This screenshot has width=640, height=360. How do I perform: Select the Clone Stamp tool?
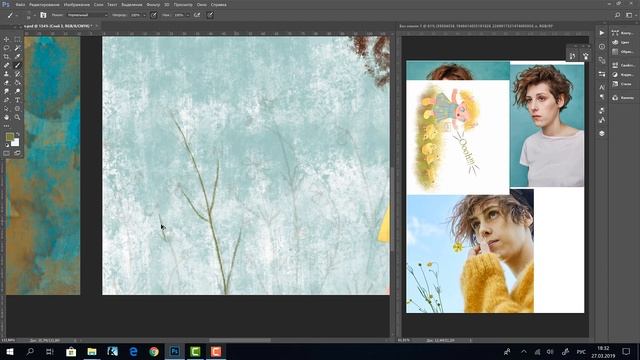(6, 74)
